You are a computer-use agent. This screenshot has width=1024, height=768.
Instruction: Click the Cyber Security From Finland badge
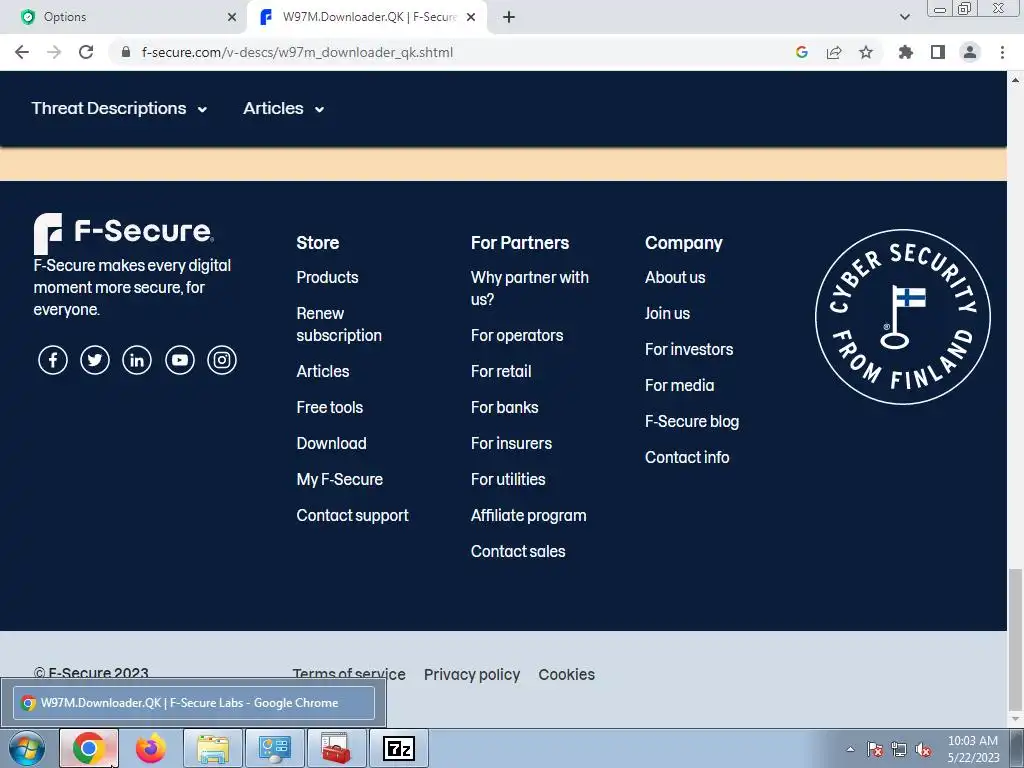(x=903, y=317)
